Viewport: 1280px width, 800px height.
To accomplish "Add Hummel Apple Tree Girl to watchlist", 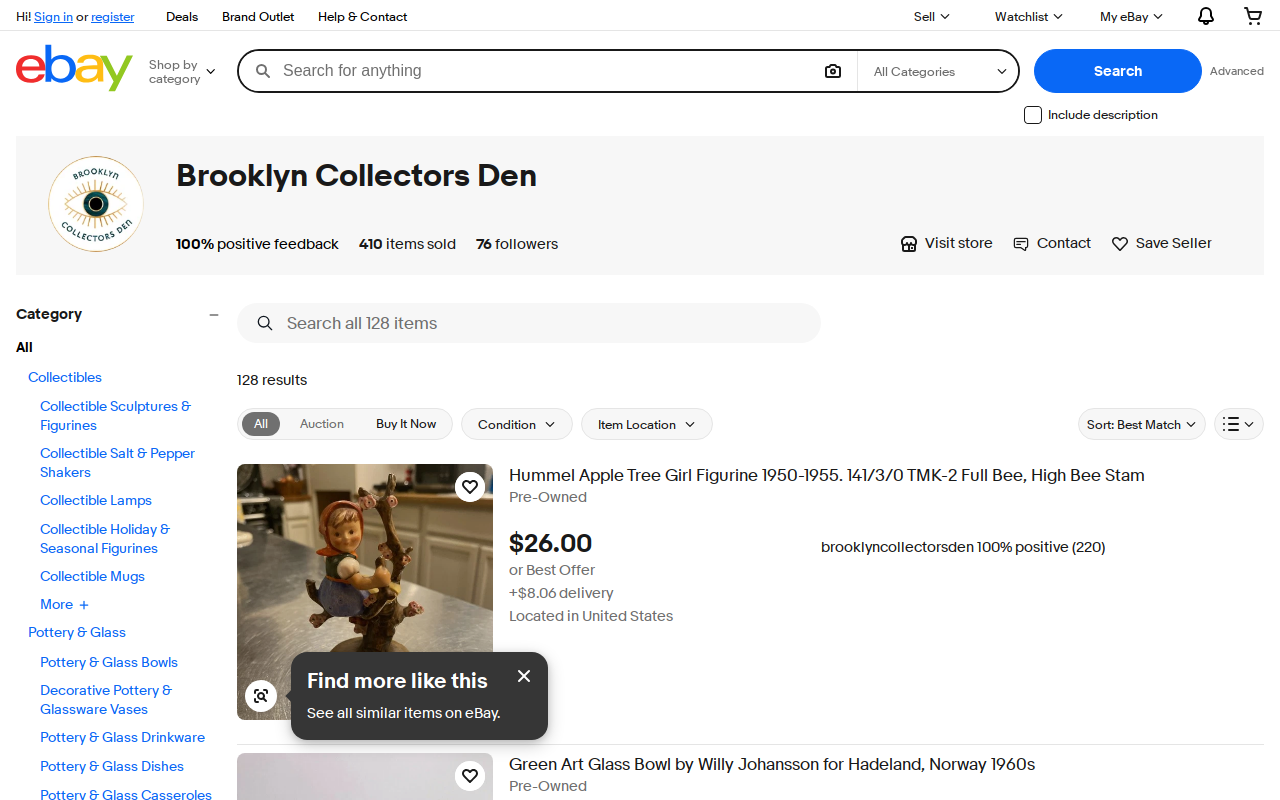I will [x=470, y=487].
